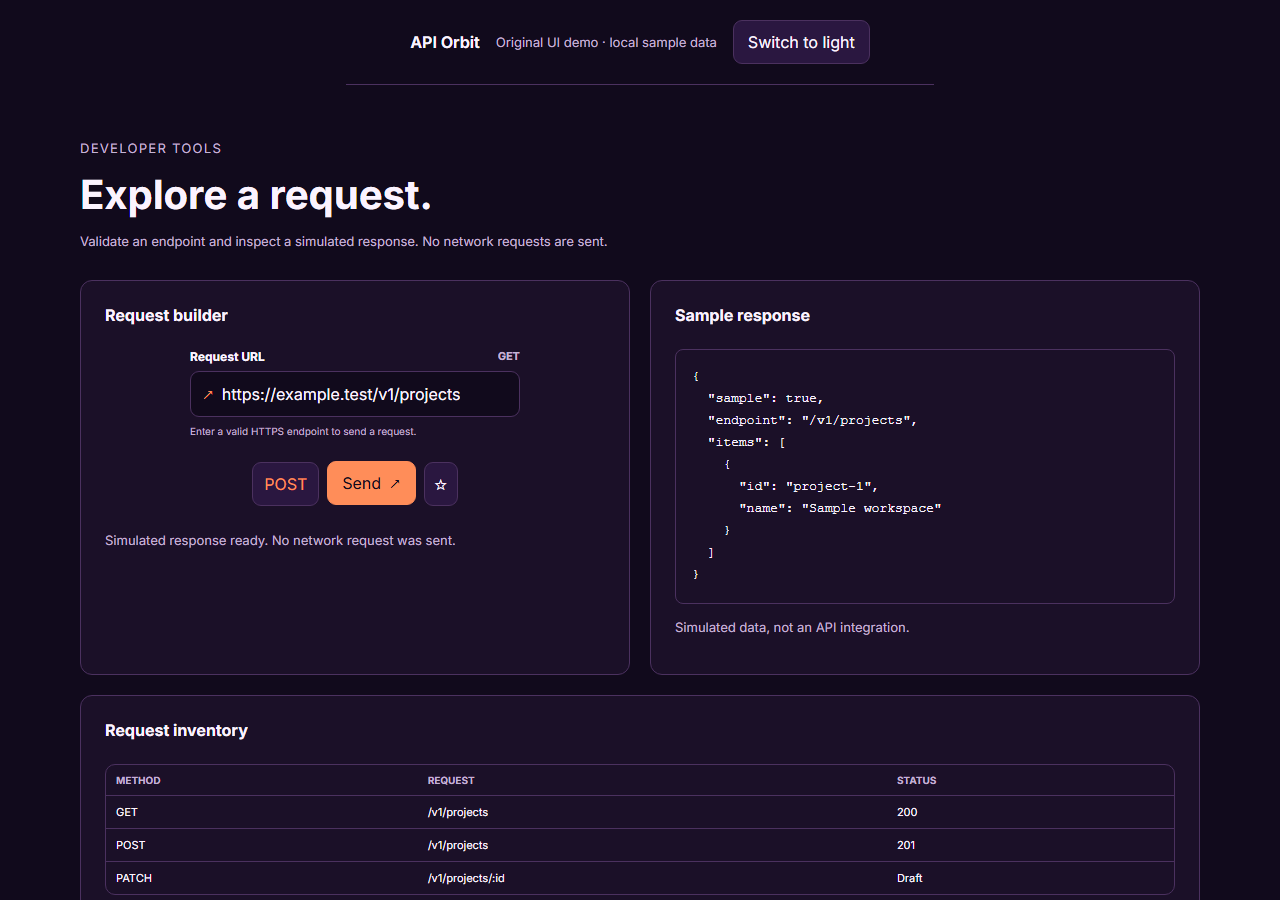Switch to light theme
The height and width of the screenshot is (900, 1280).
coord(801,42)
